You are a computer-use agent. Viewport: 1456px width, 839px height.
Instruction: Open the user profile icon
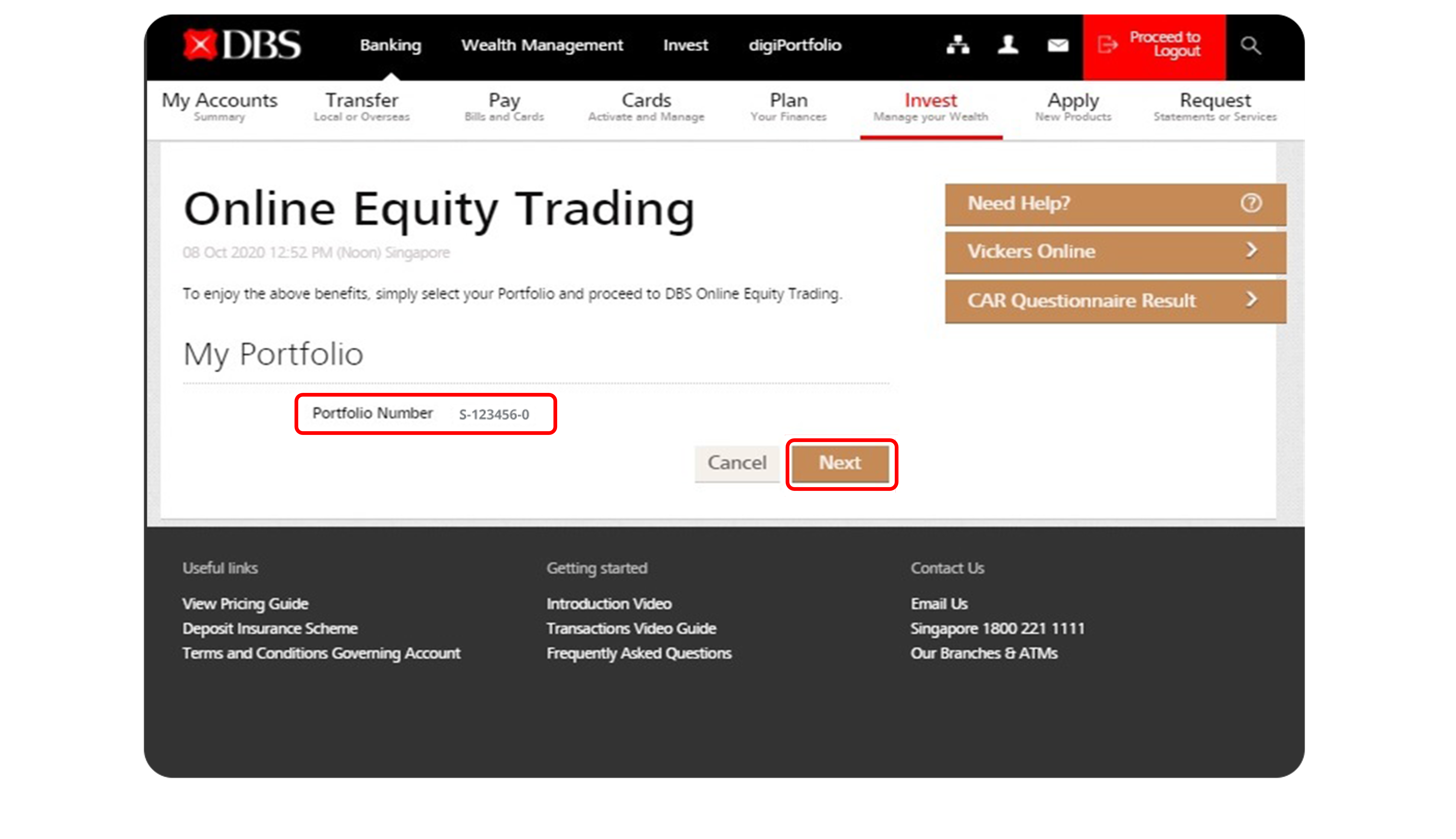[1007, 44]
